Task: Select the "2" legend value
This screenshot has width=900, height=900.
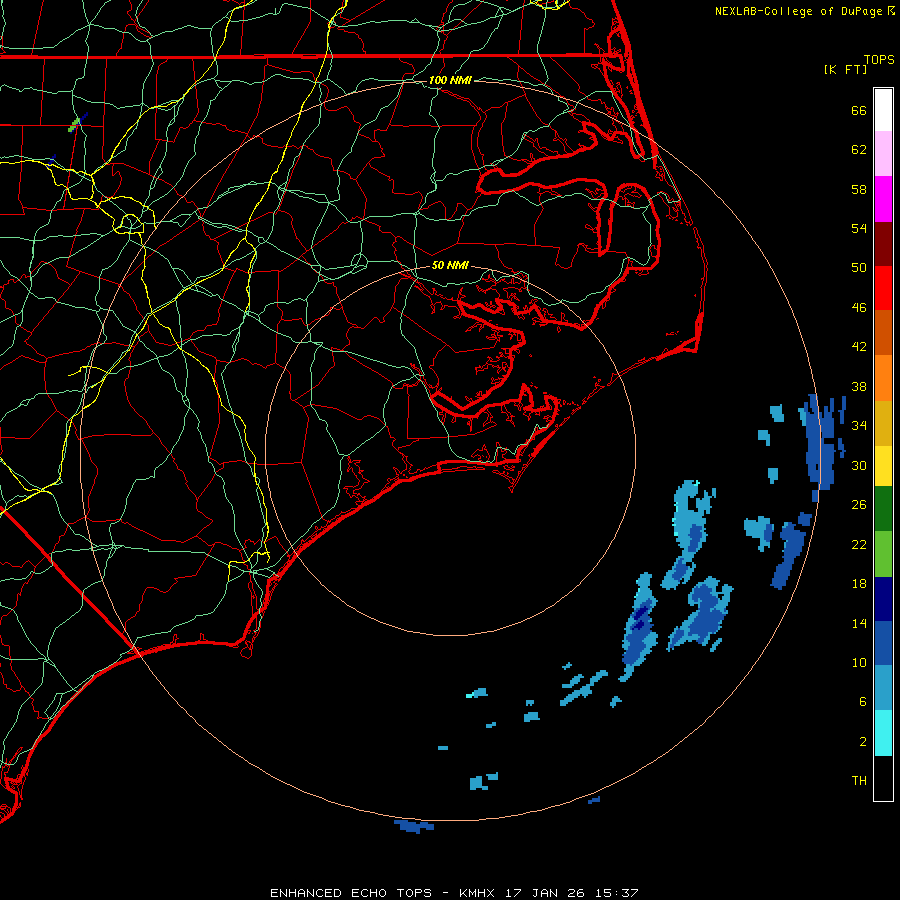Action: click(863, 742)
